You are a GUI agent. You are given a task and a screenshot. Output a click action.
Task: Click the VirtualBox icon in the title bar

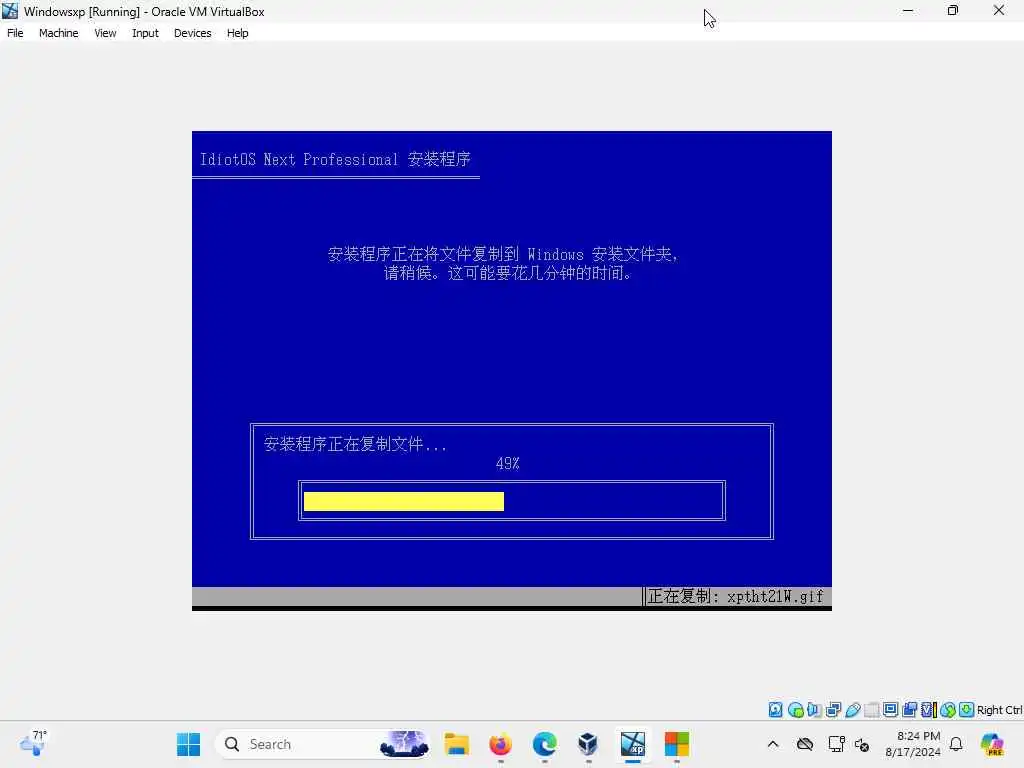pyautogui.click(x=10, y=11)
